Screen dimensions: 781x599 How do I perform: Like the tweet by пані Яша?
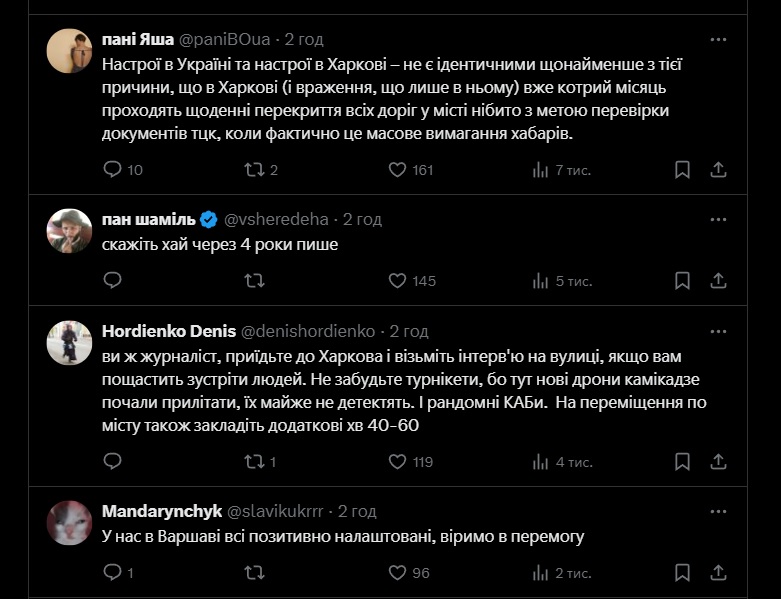coord(397,170)
